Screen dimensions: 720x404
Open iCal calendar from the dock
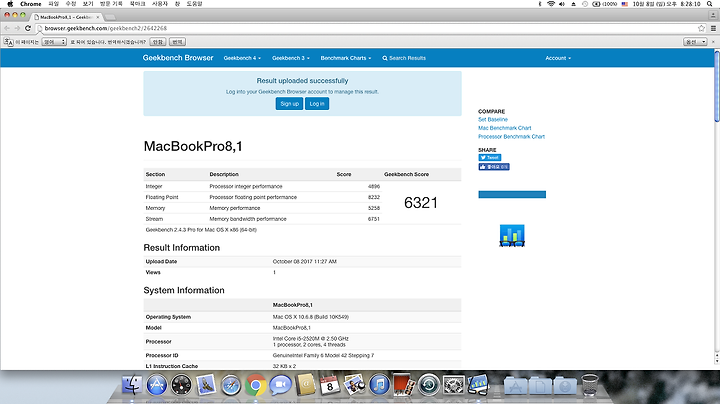pyautogui.click(x=330, y=385)
